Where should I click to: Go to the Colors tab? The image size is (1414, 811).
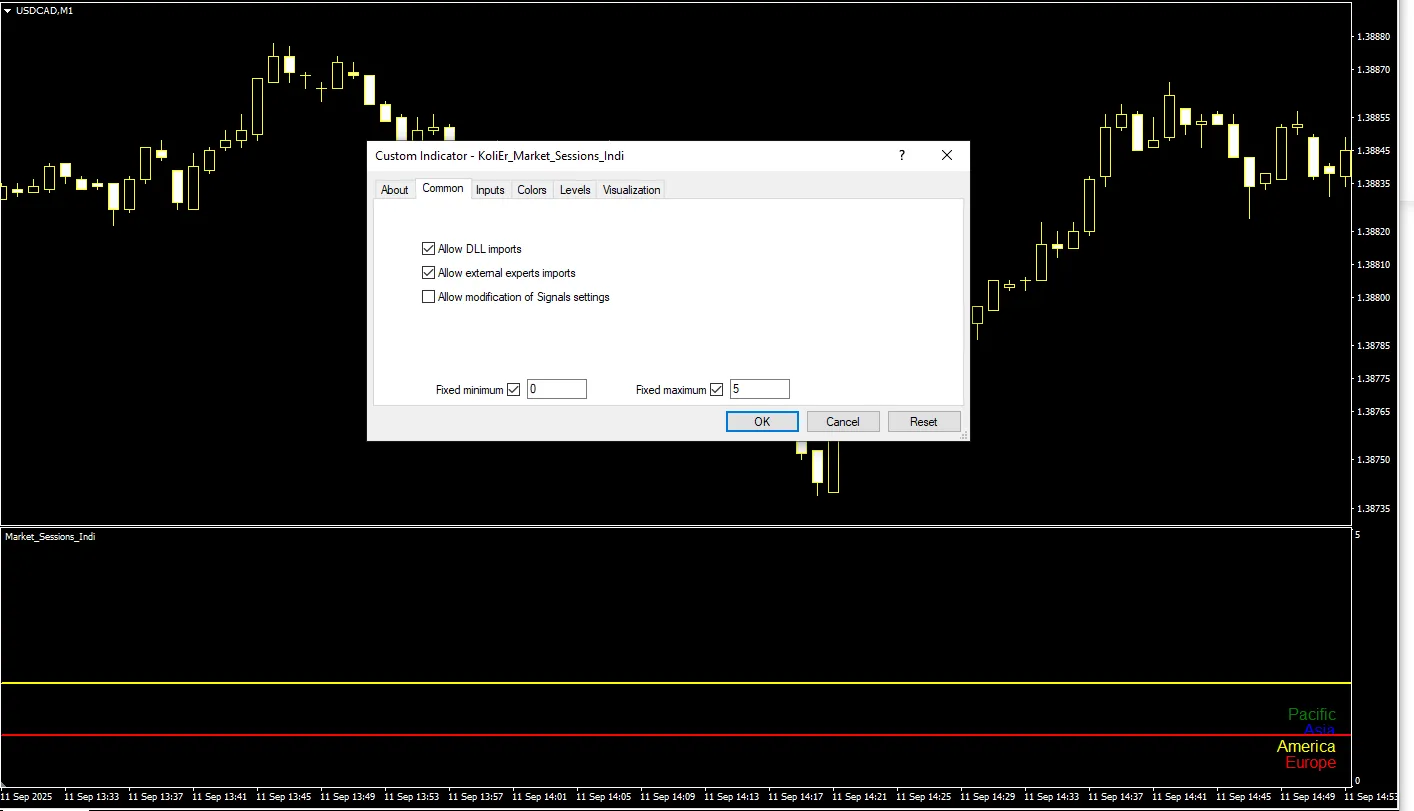click(532, 190)
